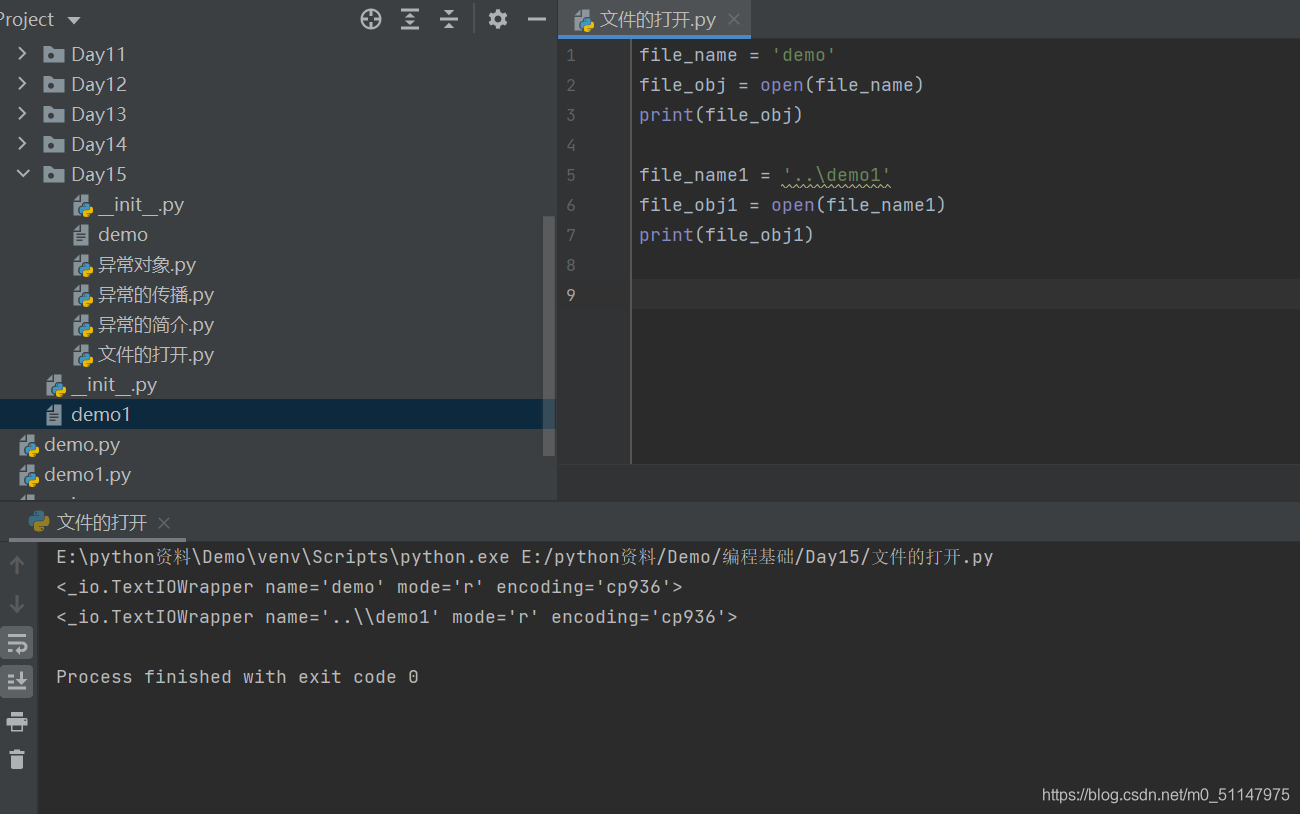Click the 'demo' string on line 1

pos(804,55)
